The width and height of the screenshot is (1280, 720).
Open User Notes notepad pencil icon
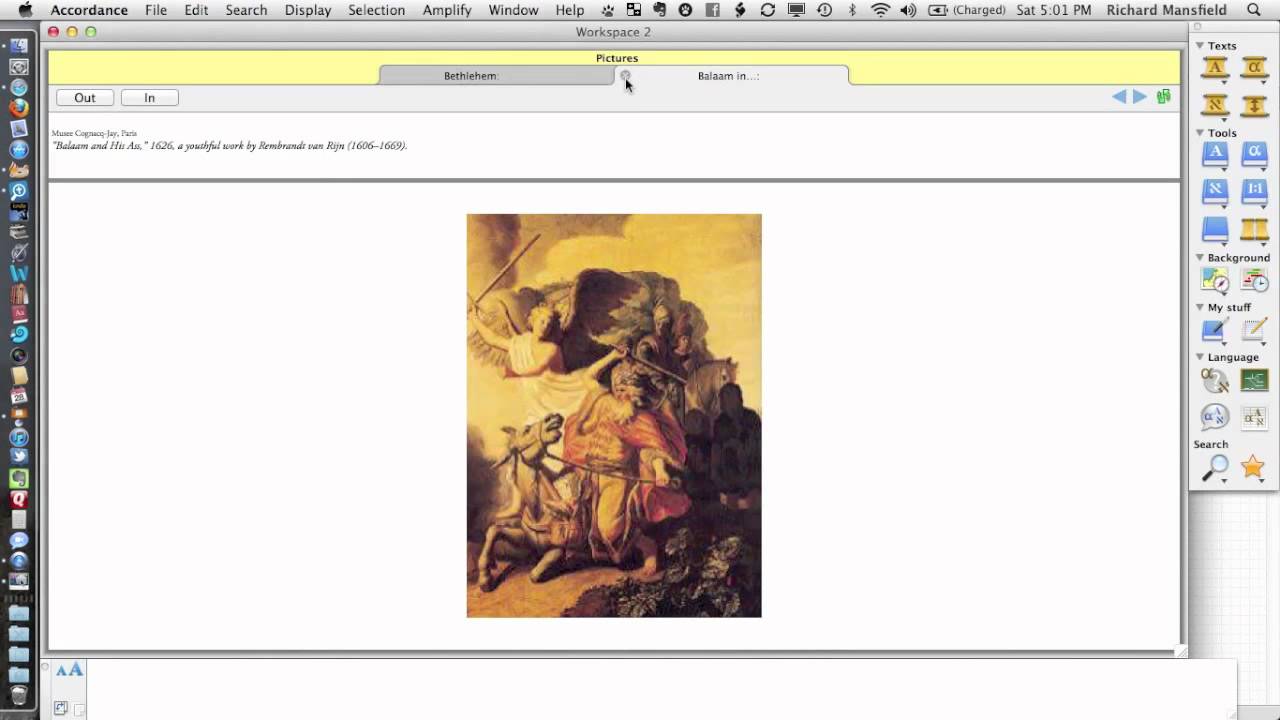click(x=1254, y=330)
